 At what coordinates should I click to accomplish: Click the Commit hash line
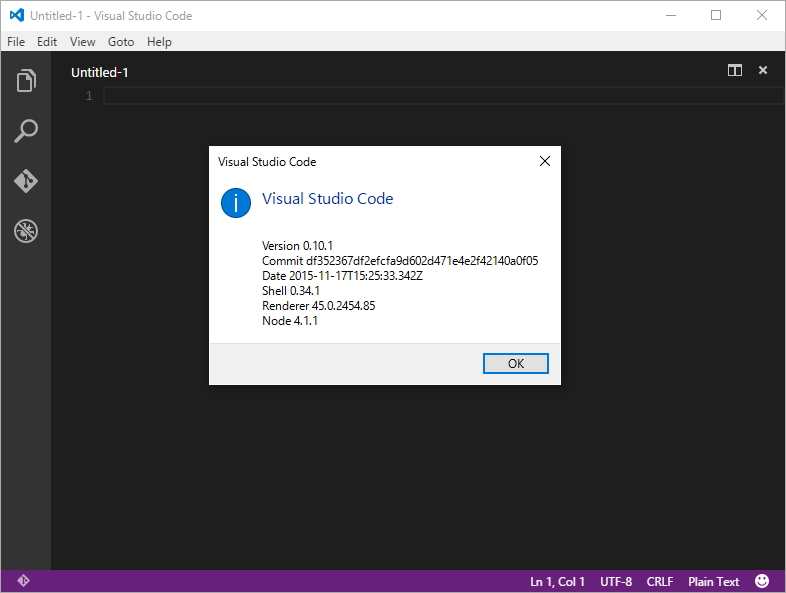pos(400,261)
